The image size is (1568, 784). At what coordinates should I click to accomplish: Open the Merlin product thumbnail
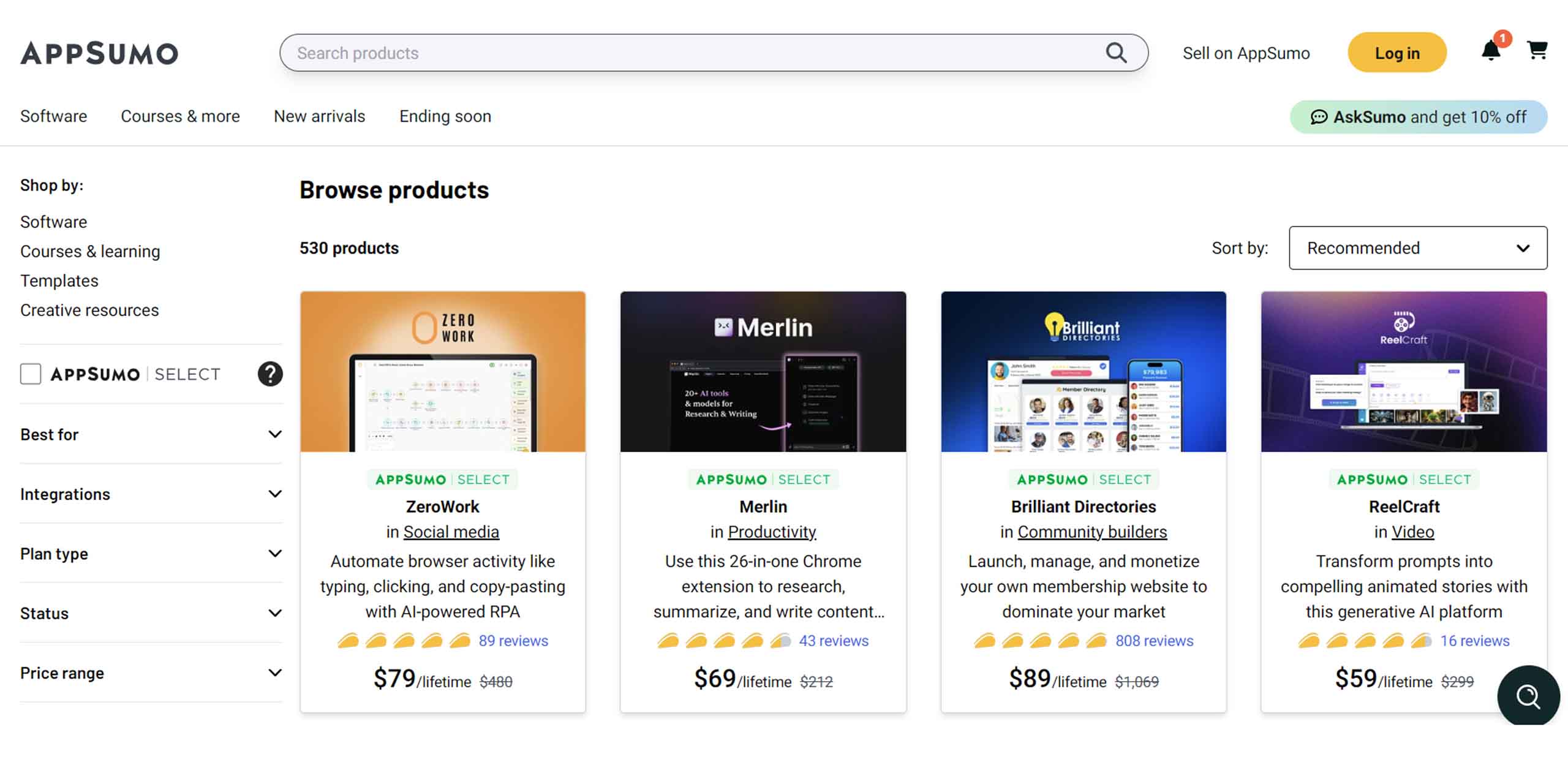point(763,372)
